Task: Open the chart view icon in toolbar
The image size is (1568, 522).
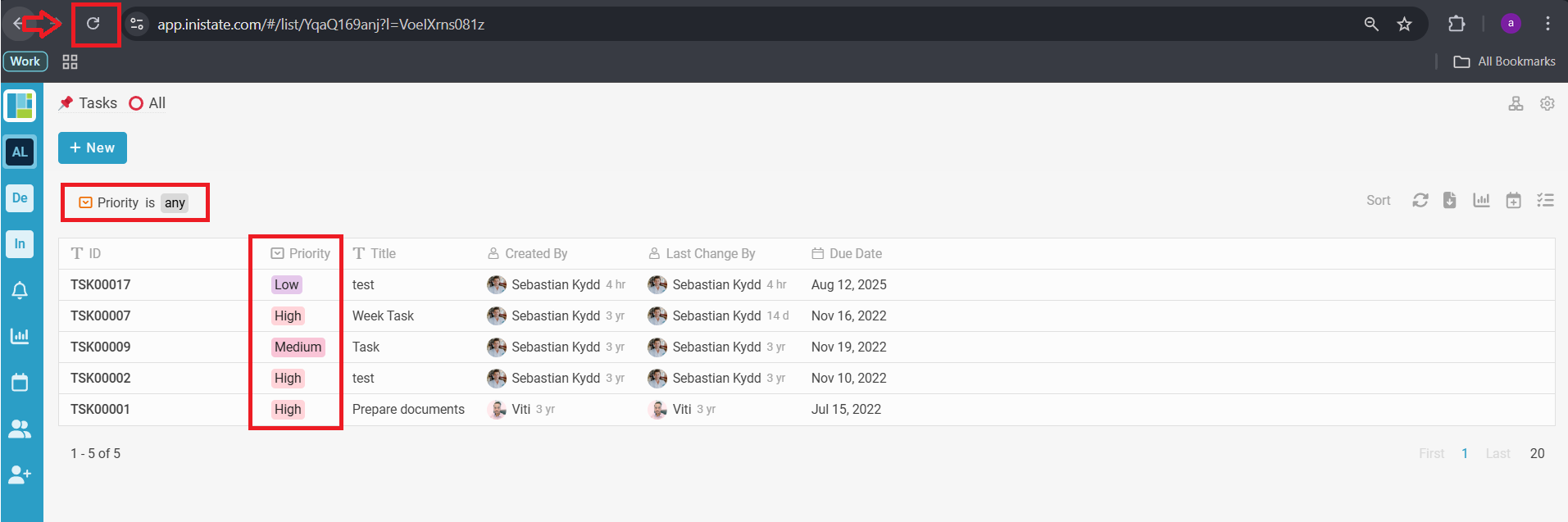Action: (x=1481, y=200)
